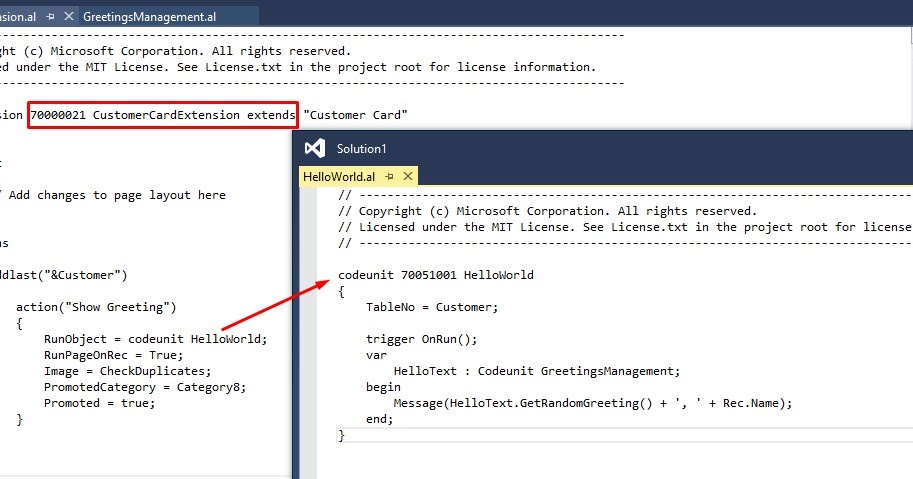913x479 pixels.
Task: Click the 'Image = CheckDuplicates;' line
Action: (x=128, y=371)
